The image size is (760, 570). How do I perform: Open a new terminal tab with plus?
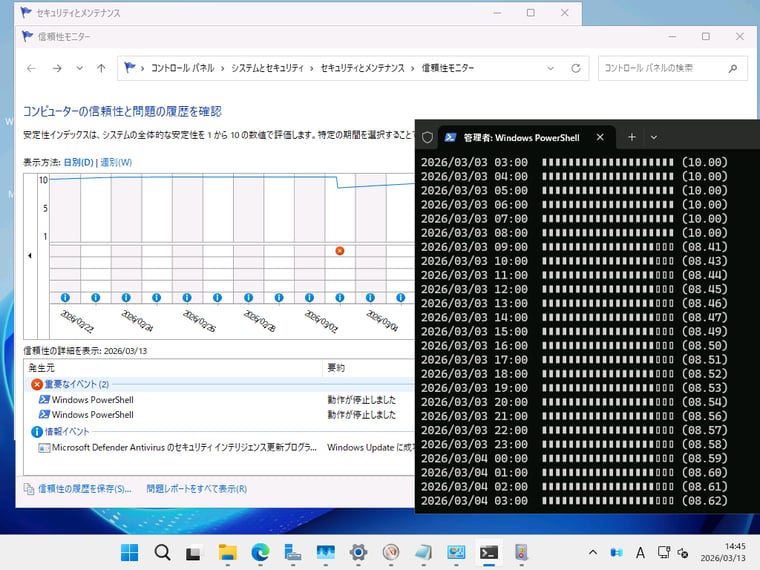(x=632, y=138)
